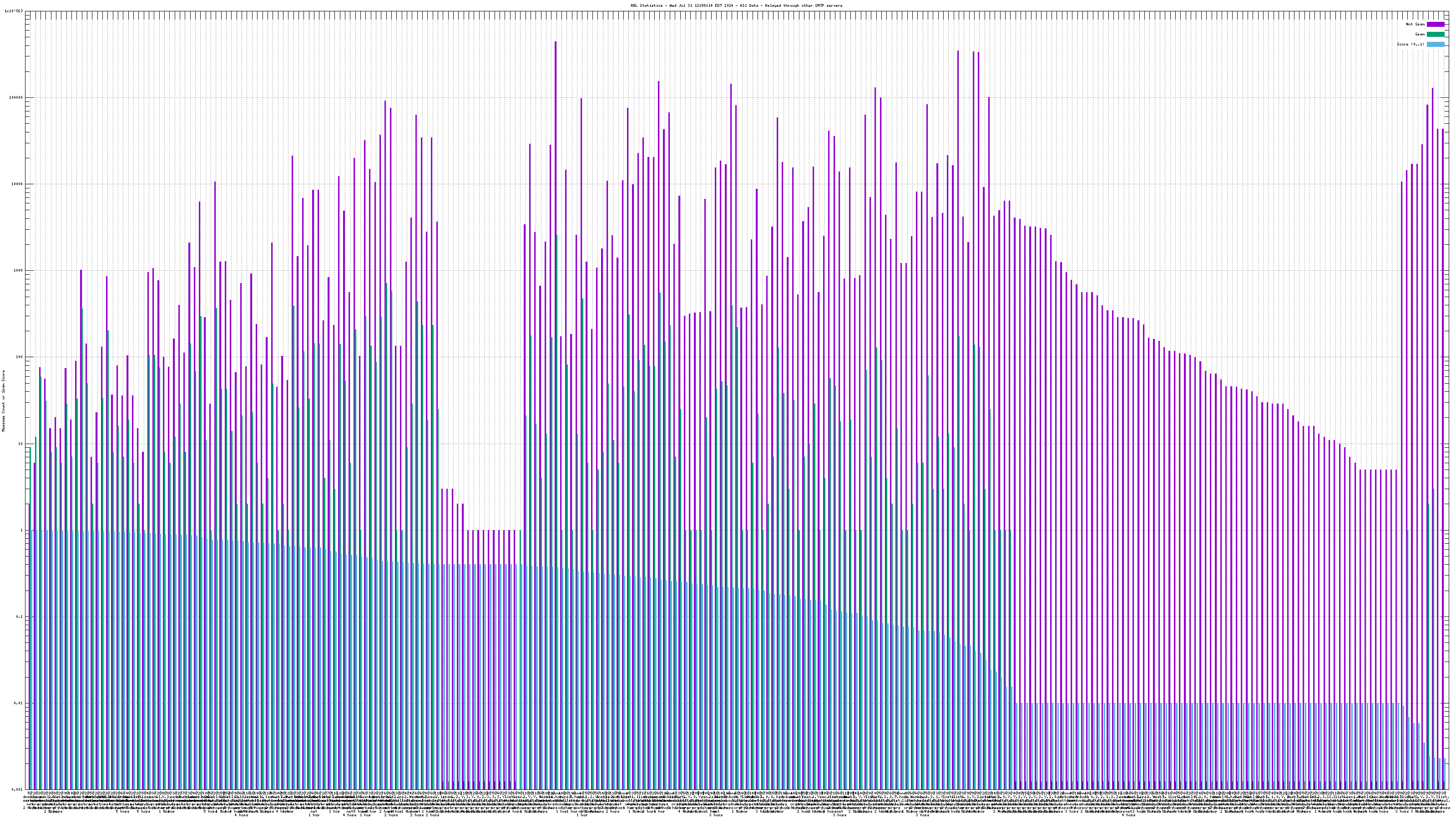Click the Not Spam legend label
The height and width of the screenshot is (819, 1456).
1416,24
